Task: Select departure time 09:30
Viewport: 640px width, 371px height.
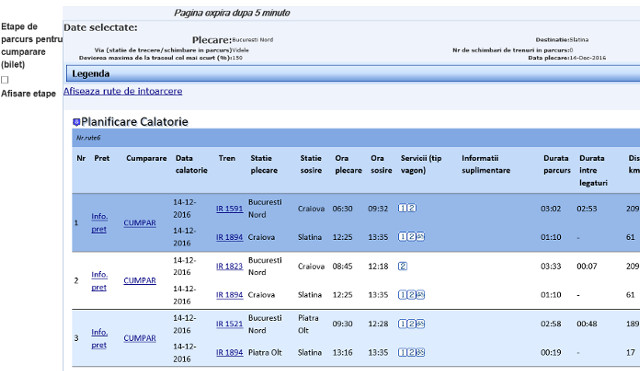Action: [342, 324]
